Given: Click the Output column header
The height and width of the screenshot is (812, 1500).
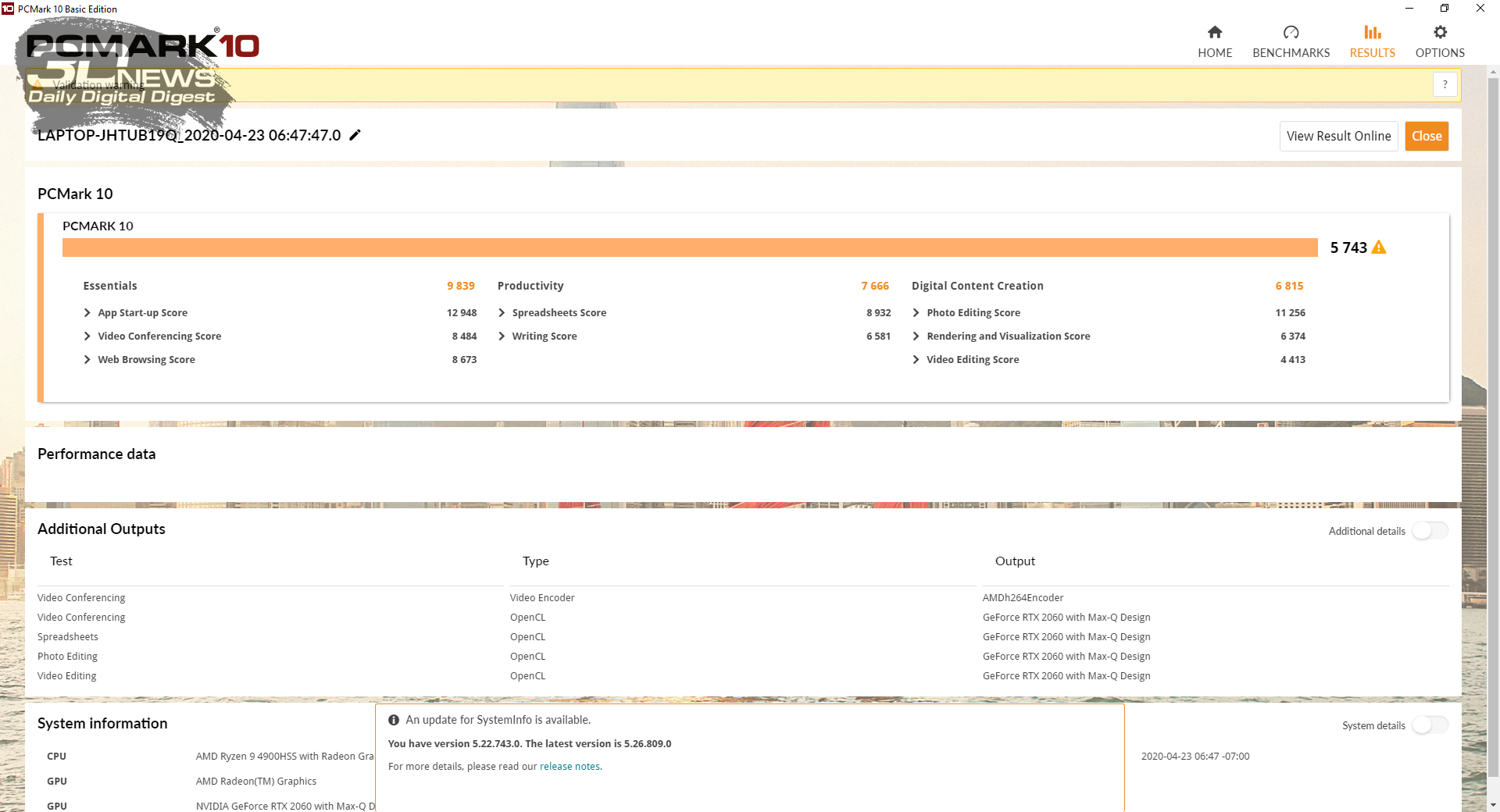Looking at the screenshot, I should [x=1015, y=561].
